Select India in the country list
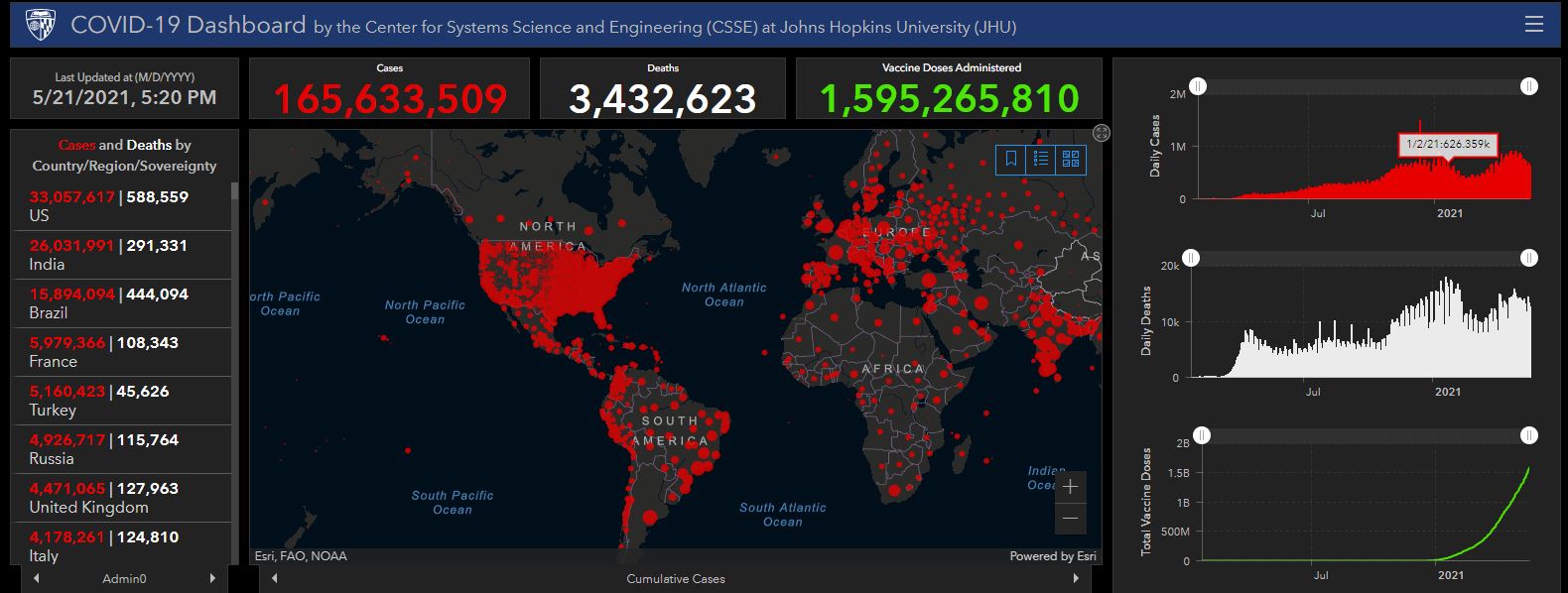This screenshot has width=1568, height=593. tap(119, 255)
